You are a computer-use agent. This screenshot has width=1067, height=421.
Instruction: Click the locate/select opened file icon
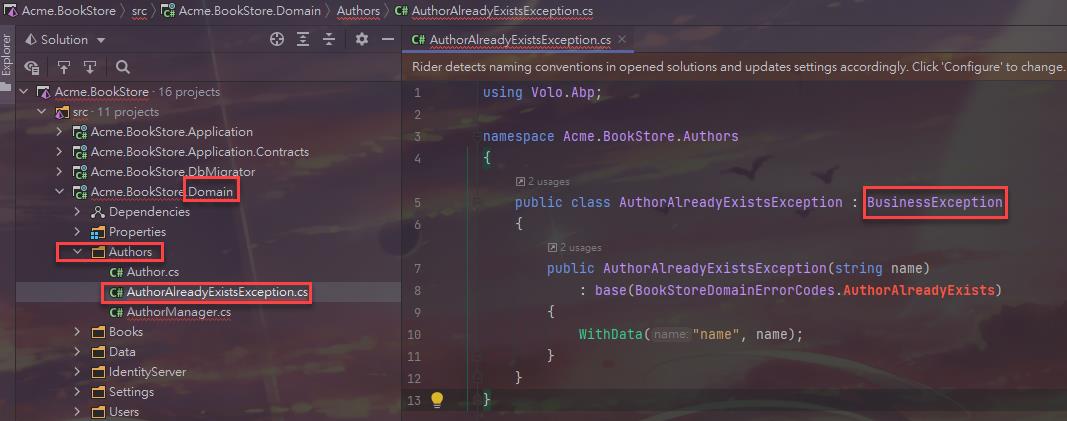(x=278, y=40)
